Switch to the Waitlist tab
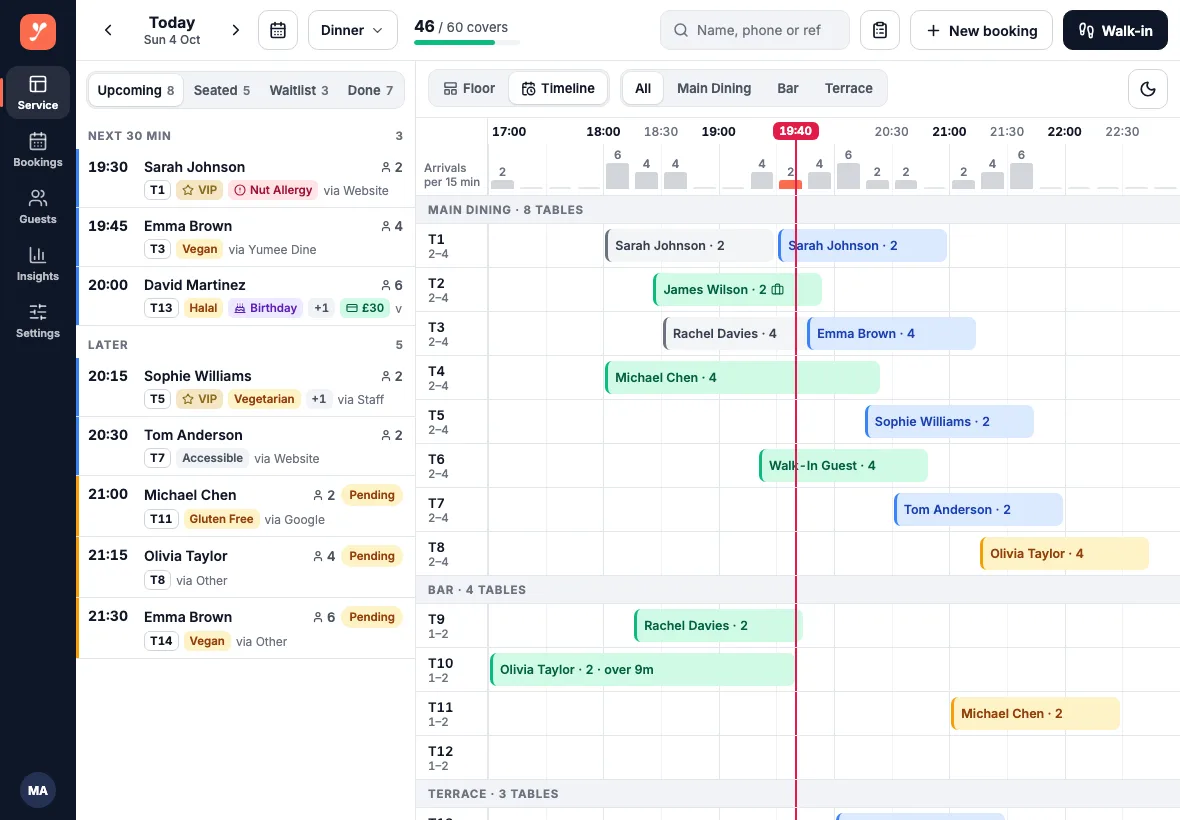1180x820 pixels. [299, 90]
